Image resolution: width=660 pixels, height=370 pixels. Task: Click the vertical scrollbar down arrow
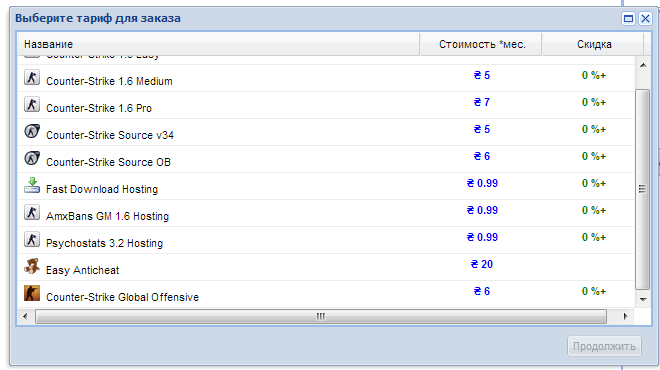[643, 299]
